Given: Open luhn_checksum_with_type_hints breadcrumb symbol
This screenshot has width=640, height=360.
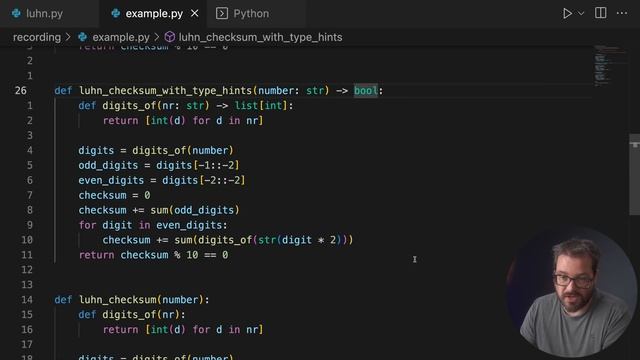Looking at the screenshot, I should pyautogui.click(x=260, y=37).
